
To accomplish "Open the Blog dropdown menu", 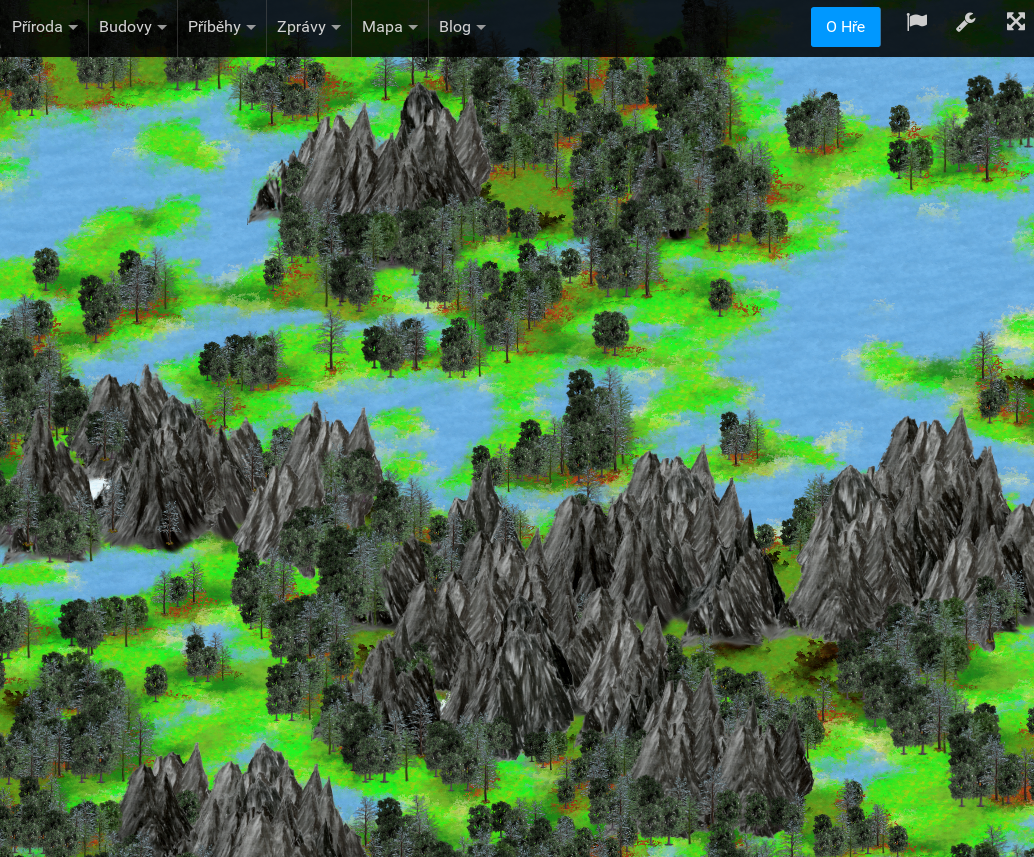I will click(x=462, y=27).
